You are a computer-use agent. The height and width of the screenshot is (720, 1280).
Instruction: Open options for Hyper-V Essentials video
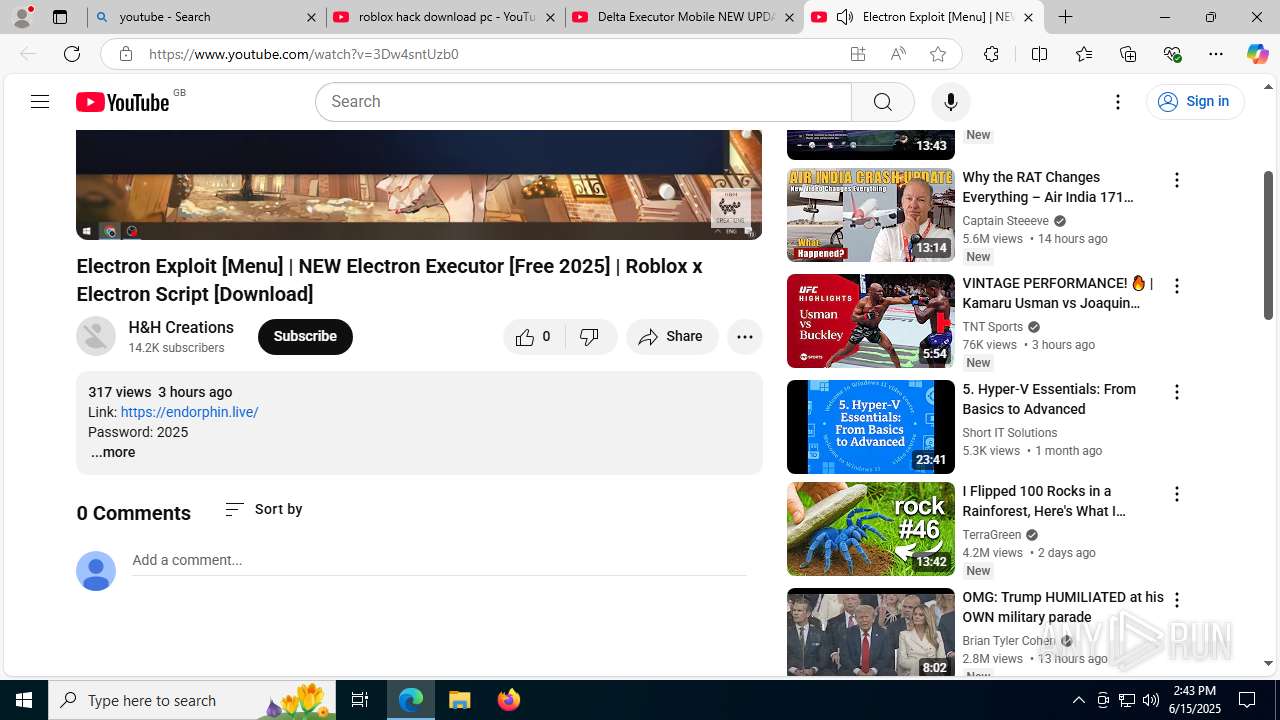pyautogui.click(x=1177, y=392)
